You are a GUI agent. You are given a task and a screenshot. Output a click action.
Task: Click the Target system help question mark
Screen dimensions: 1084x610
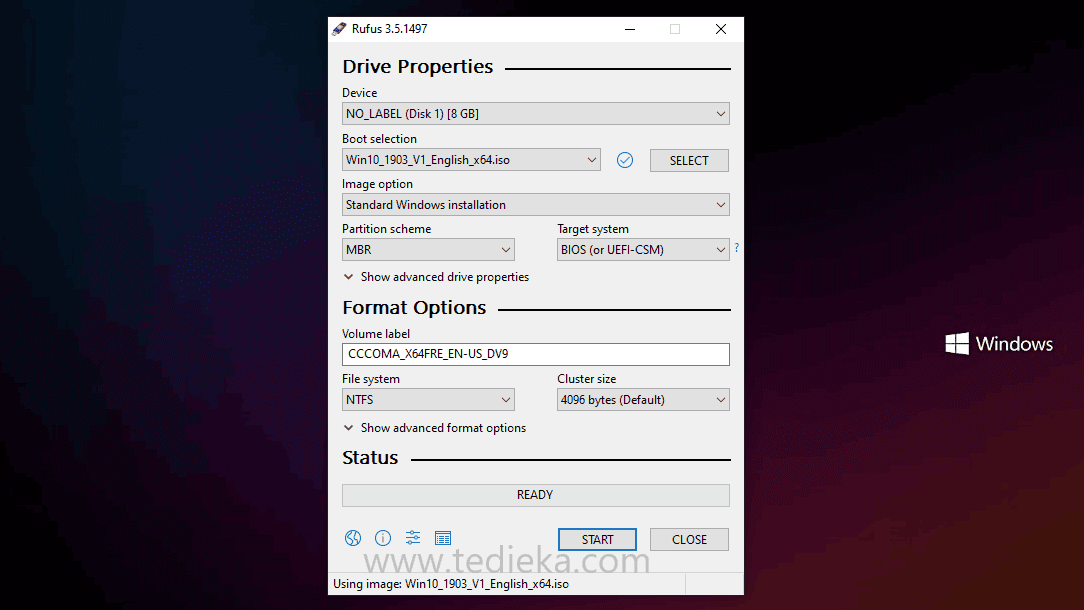[737, 248]
